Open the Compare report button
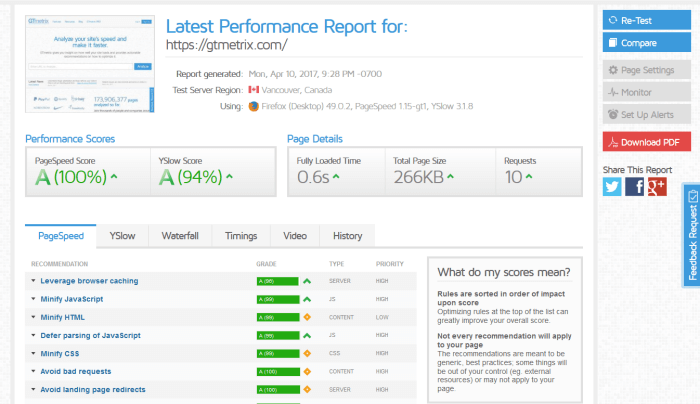The image size is (700, 404). [x=646, y=43]
